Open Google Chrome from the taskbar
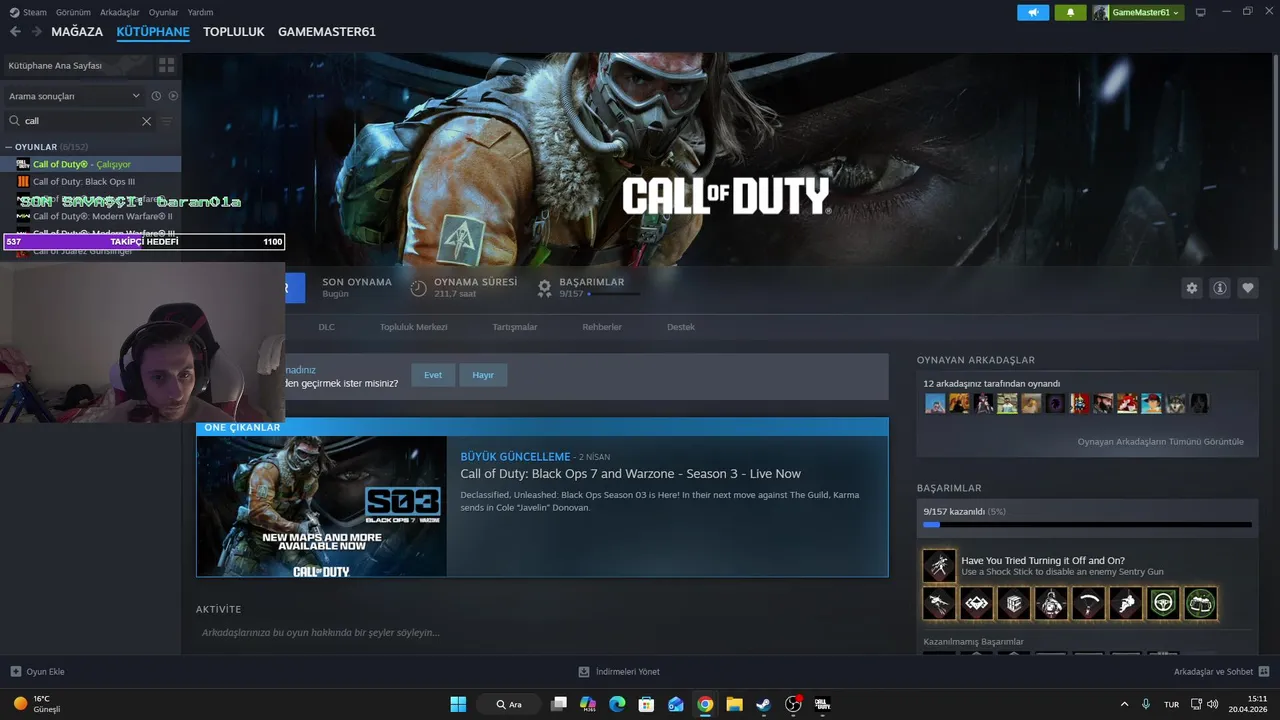The height and width of the screenshot is (720, 1280). pos(705,704)
